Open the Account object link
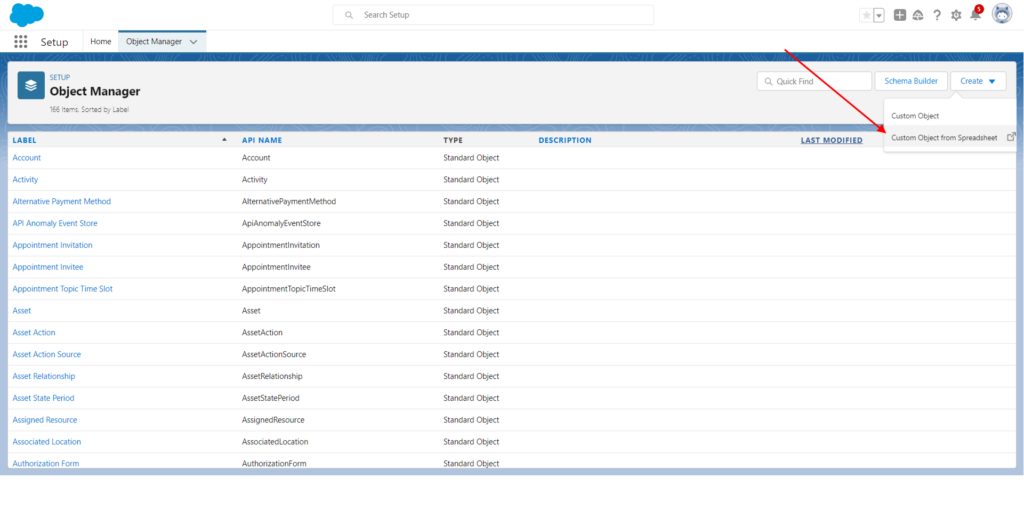Screen dimensions: 1024x527 [x=27, y=157]
